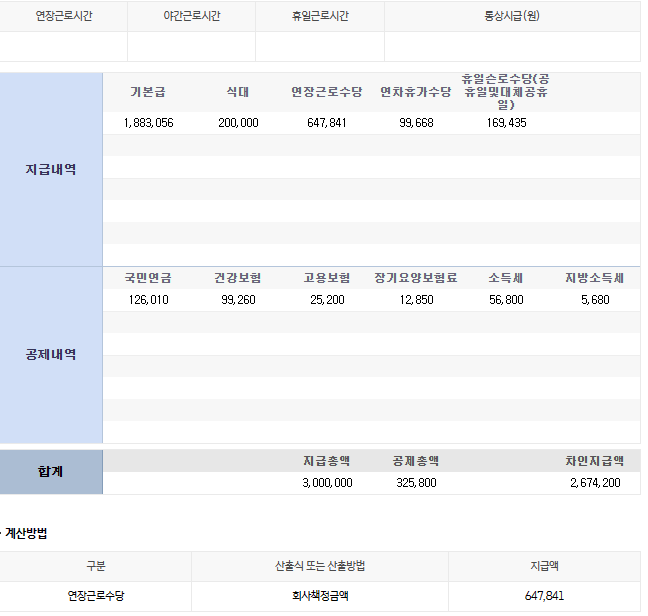Click the 공제총액 total 325,800

[x=416, y=483]
